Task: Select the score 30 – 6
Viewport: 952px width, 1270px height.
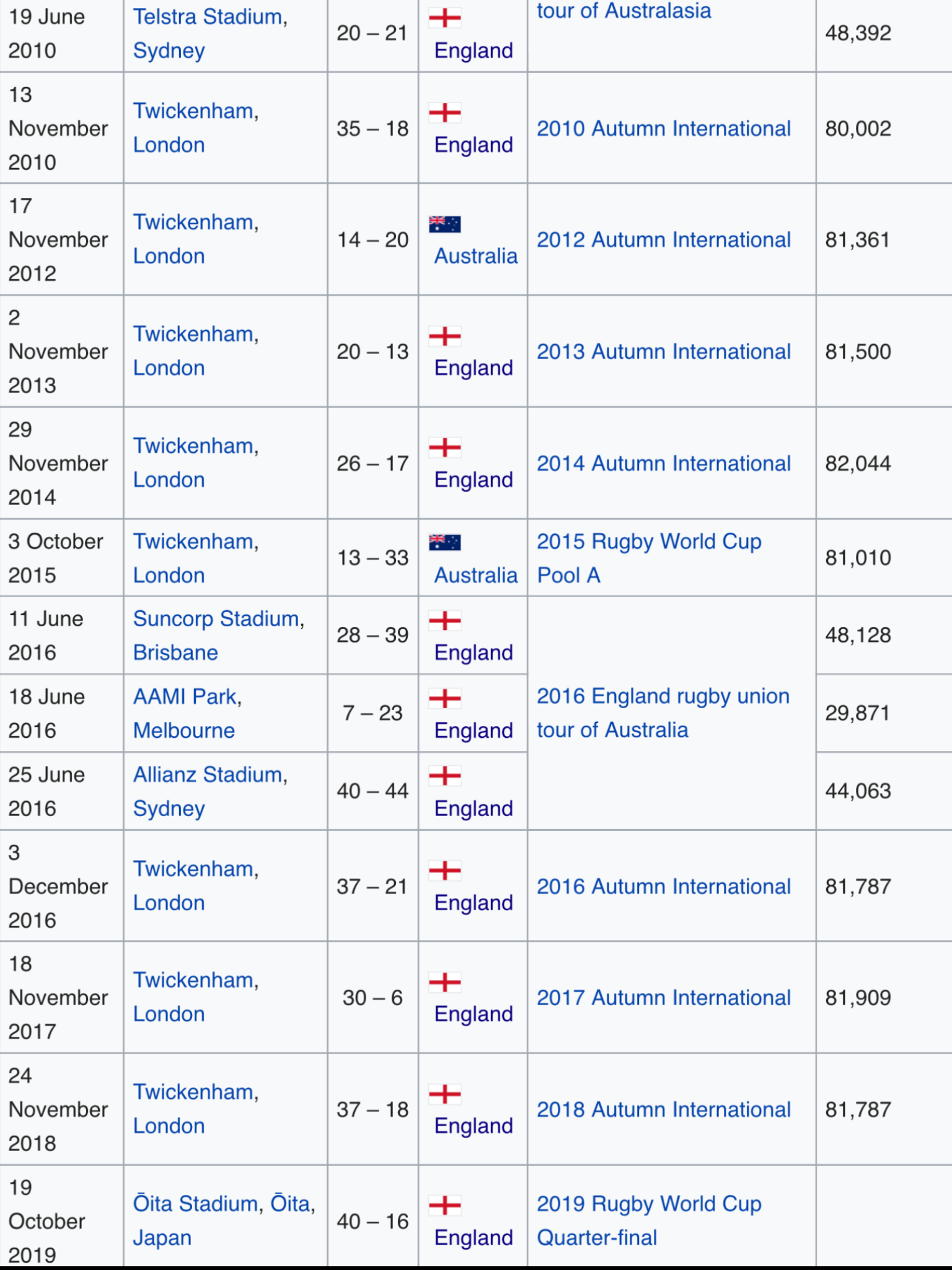Action: tap(372, 997)
